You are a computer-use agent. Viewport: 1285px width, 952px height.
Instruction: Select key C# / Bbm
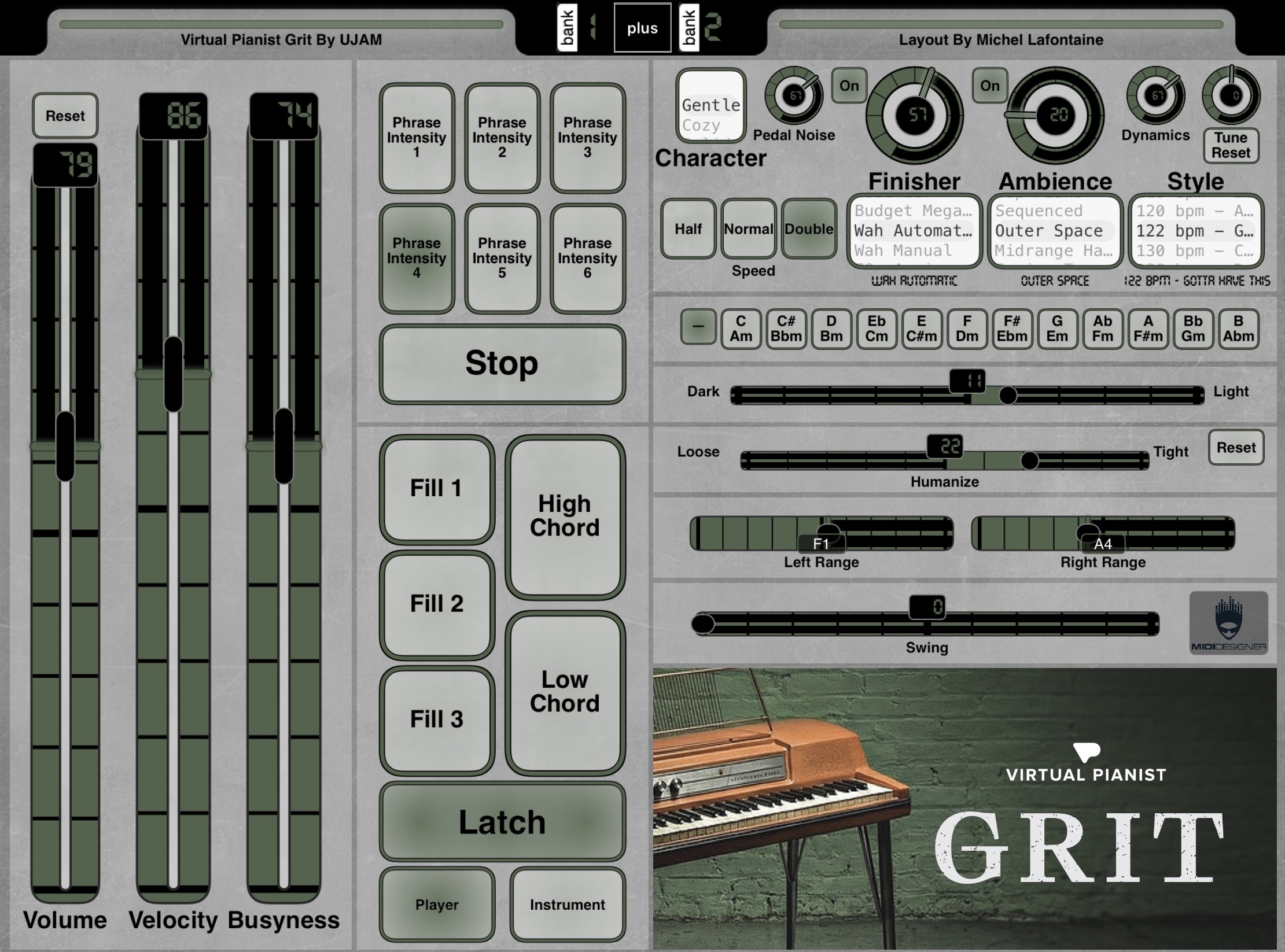786,329
